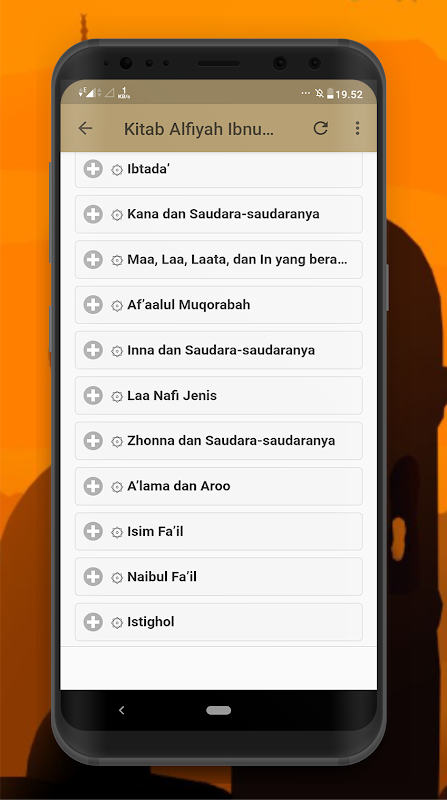Tap the target icon beside Laa Nafi Jenis
This screenshot has height=800, width=447.
tap(117, 396)
